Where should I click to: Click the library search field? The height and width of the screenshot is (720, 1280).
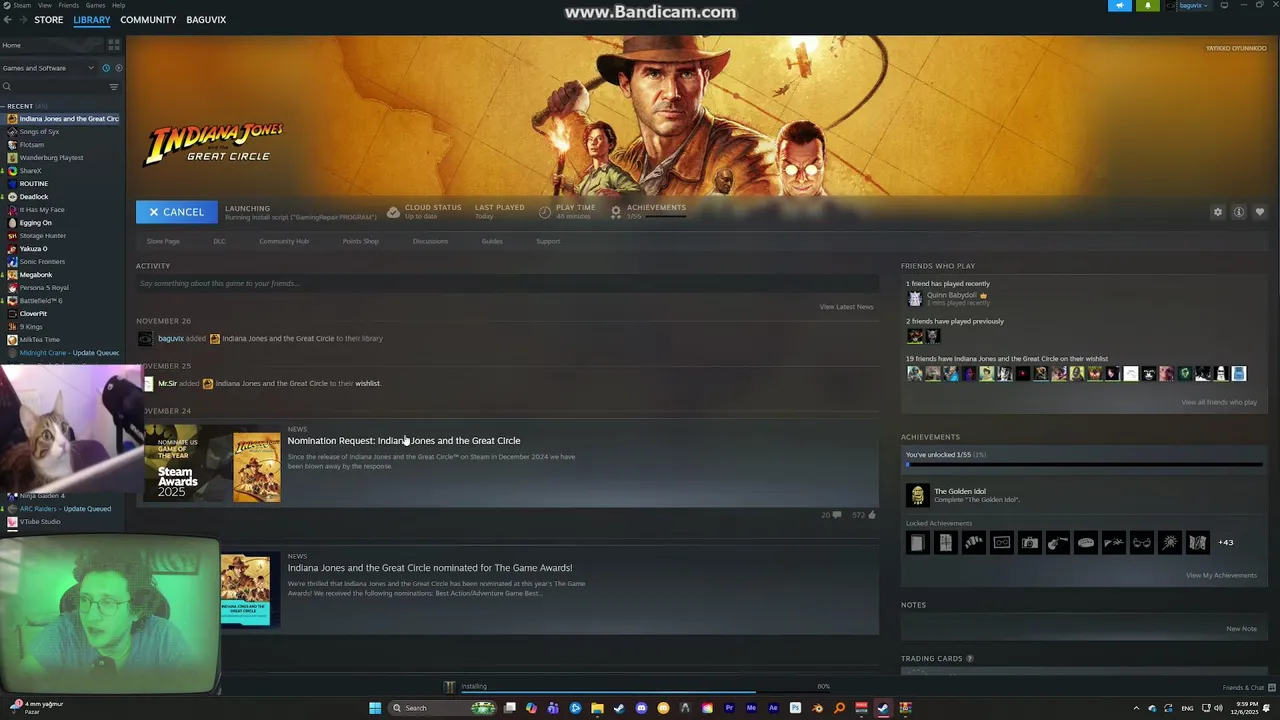pyautogui.click(x=52, y=87)
